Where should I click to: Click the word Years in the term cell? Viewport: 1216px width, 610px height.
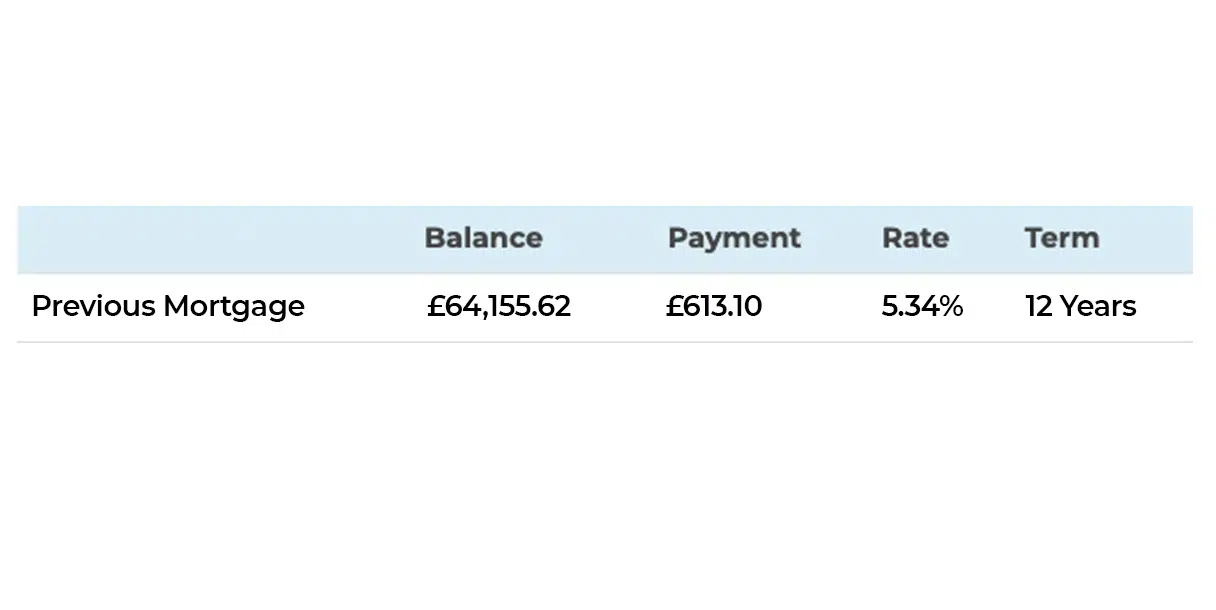(x=1100, y=306)
